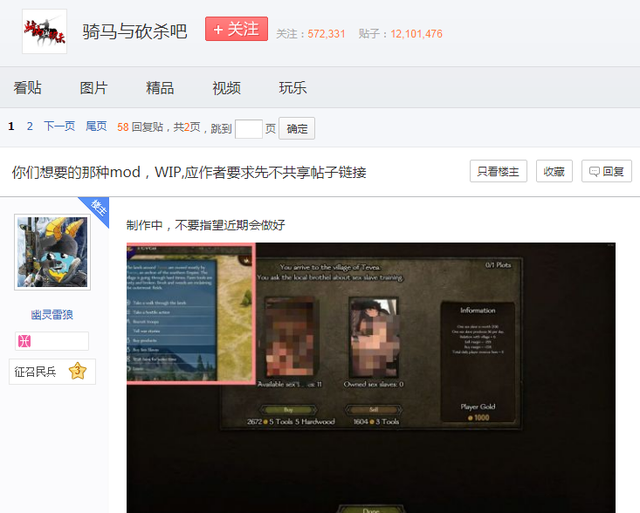Switch to the 看贴 tab
The width and height of the screenshot is (640, 513).
[x=27, y=88]
